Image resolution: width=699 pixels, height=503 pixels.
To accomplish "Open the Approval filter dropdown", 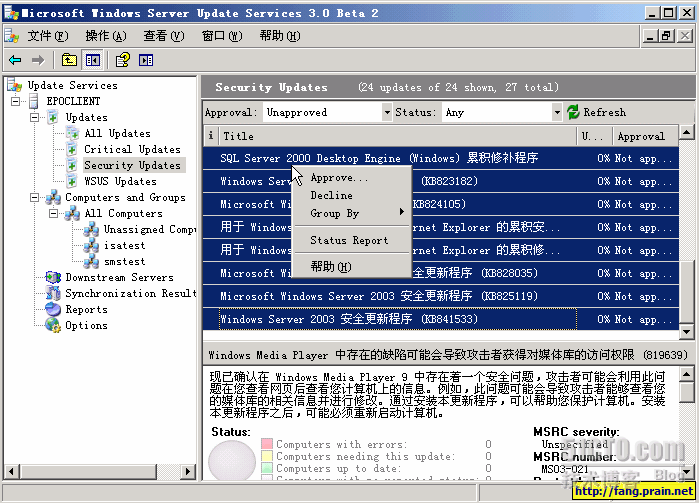I will [x=387, y=112].
